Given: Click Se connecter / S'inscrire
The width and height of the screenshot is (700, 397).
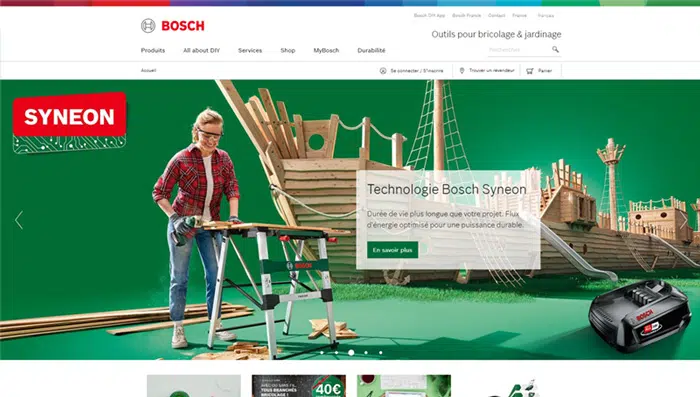Looking at the screenshot, I should pos(417,71).
